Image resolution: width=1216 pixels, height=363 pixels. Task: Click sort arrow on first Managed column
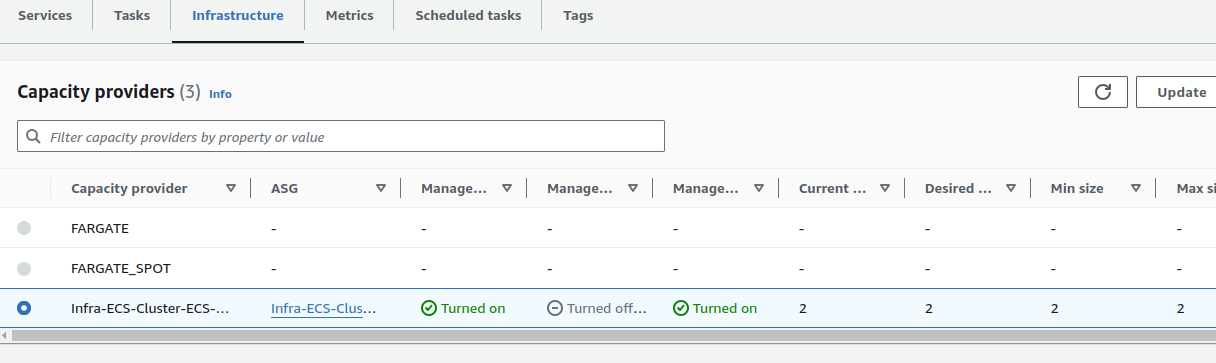(507, 188)
